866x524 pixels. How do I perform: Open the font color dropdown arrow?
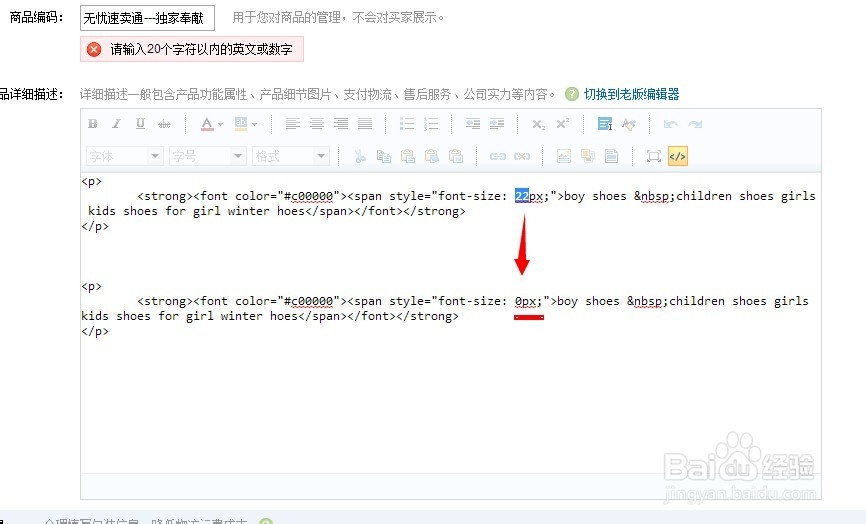coord(220,124)
